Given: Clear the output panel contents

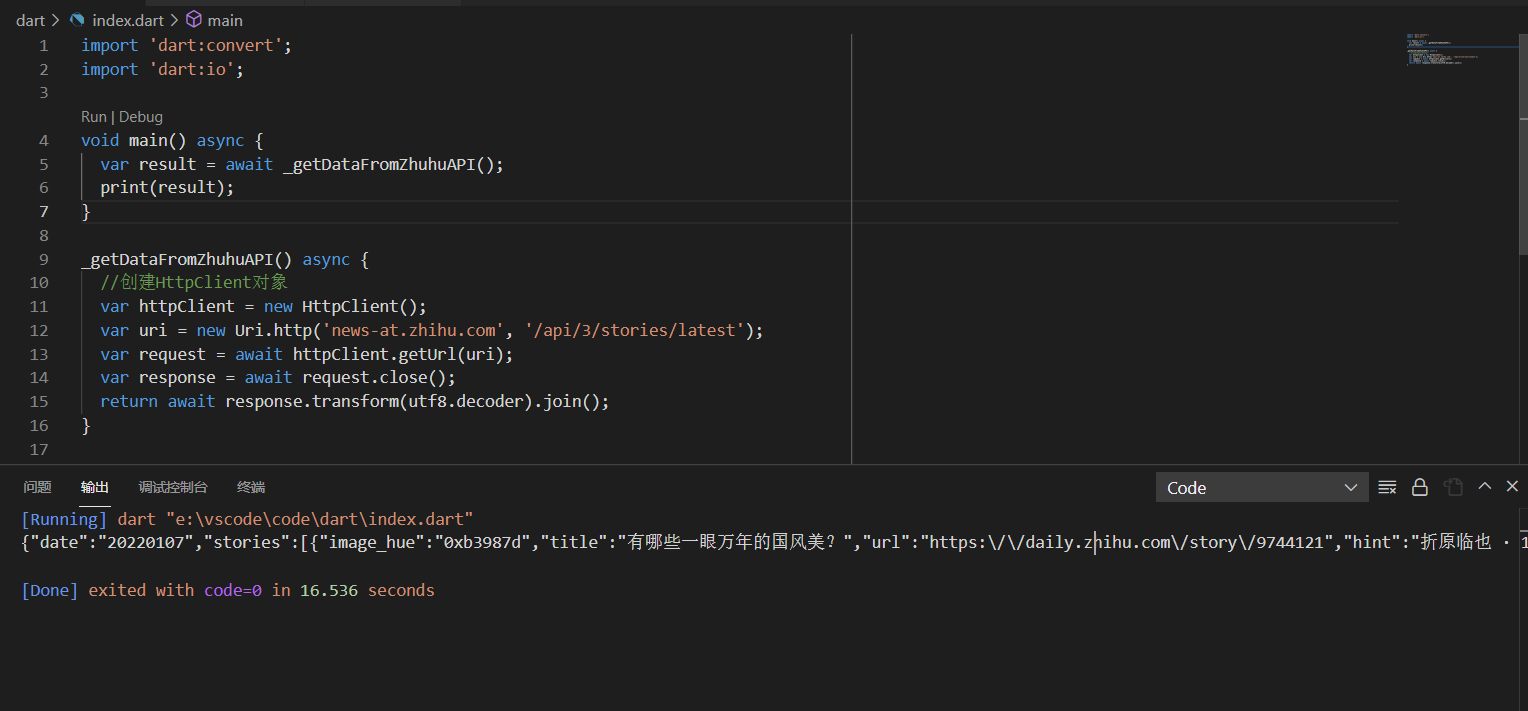Looking at the screenshot, I should tap(1387, 487).
